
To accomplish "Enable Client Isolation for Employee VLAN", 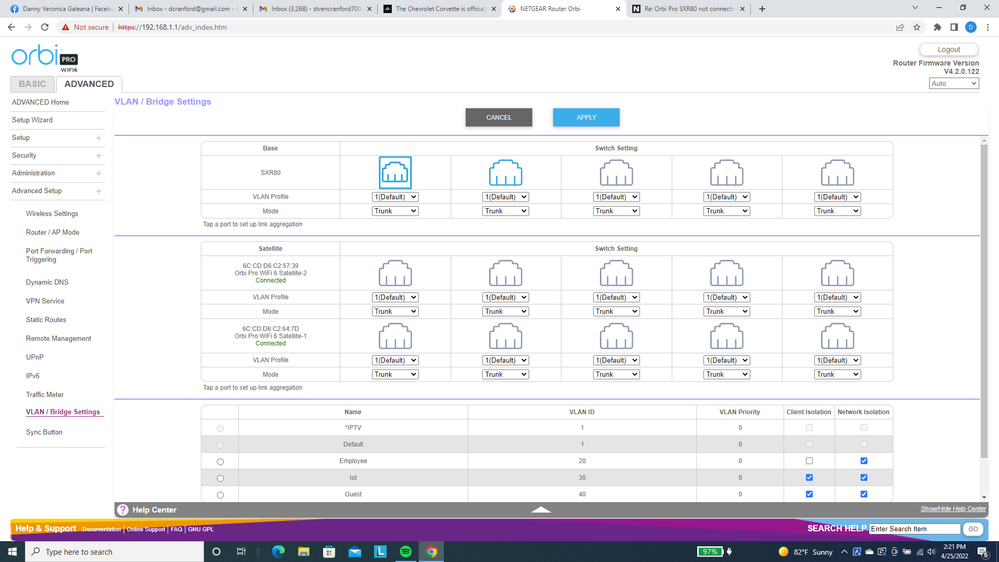I will 809,461.
